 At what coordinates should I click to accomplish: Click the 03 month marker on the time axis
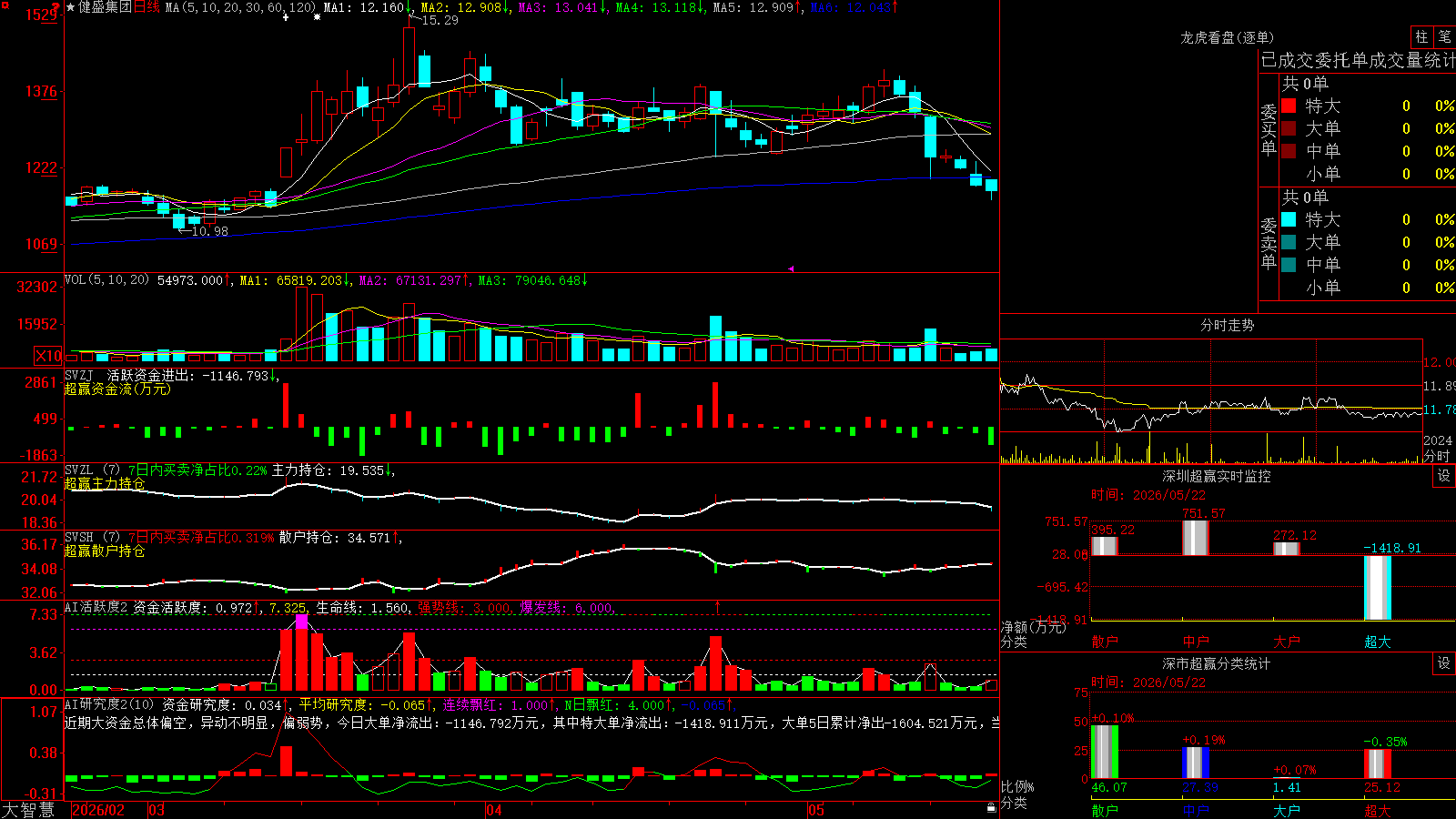(x=157, y=810)
